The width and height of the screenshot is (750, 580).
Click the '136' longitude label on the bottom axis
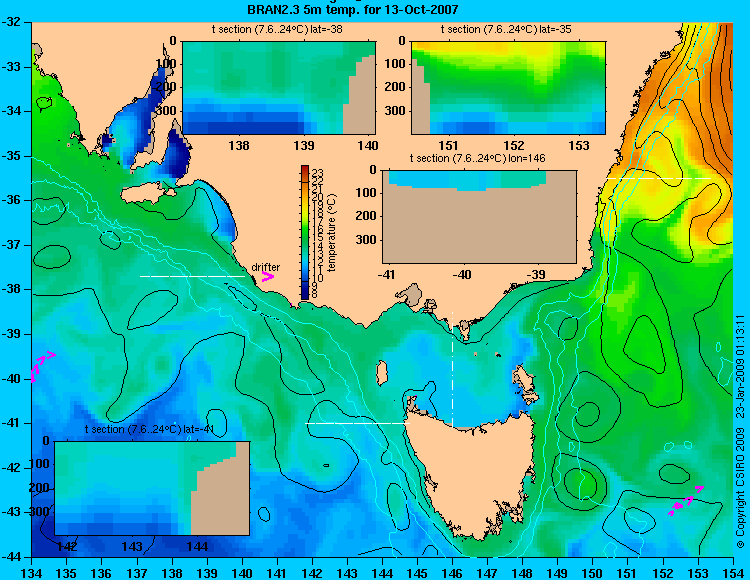(x=101, y=573)
